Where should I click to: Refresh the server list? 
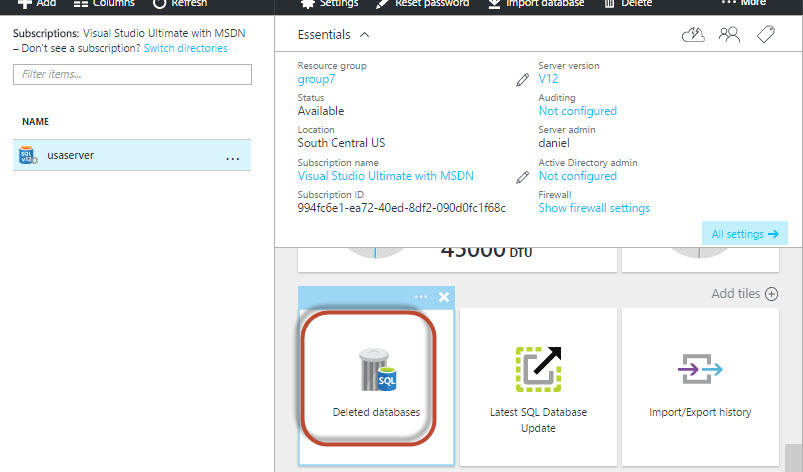pyautogui.click(x=180, y=4)
